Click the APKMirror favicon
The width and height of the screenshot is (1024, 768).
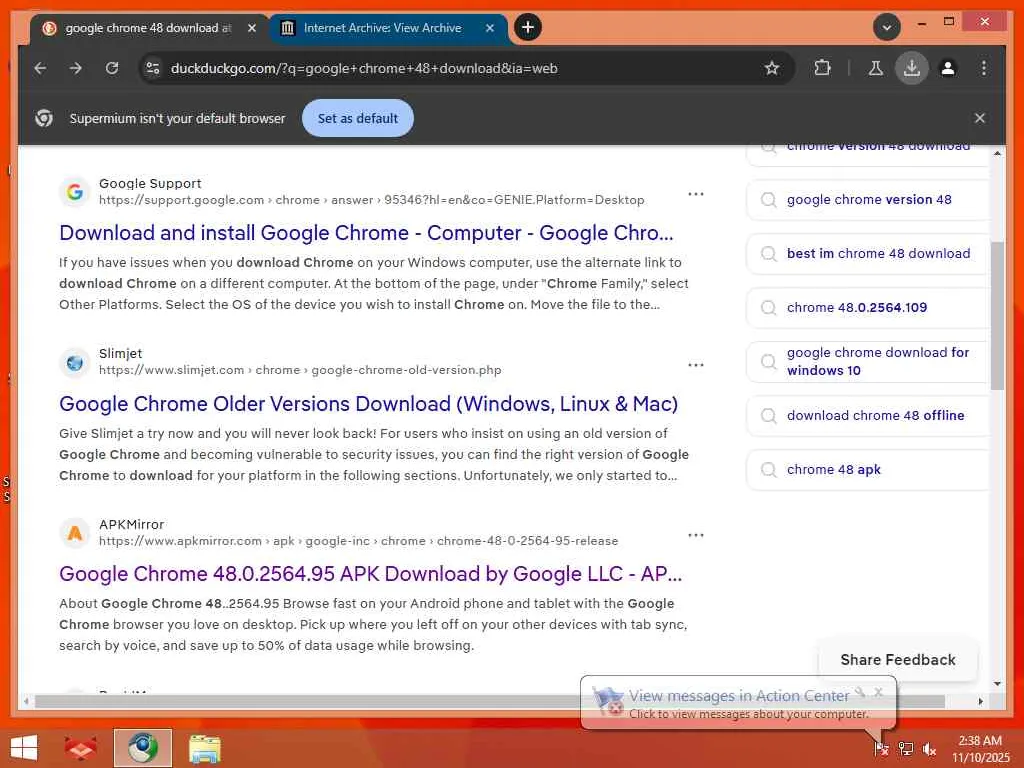75,533
